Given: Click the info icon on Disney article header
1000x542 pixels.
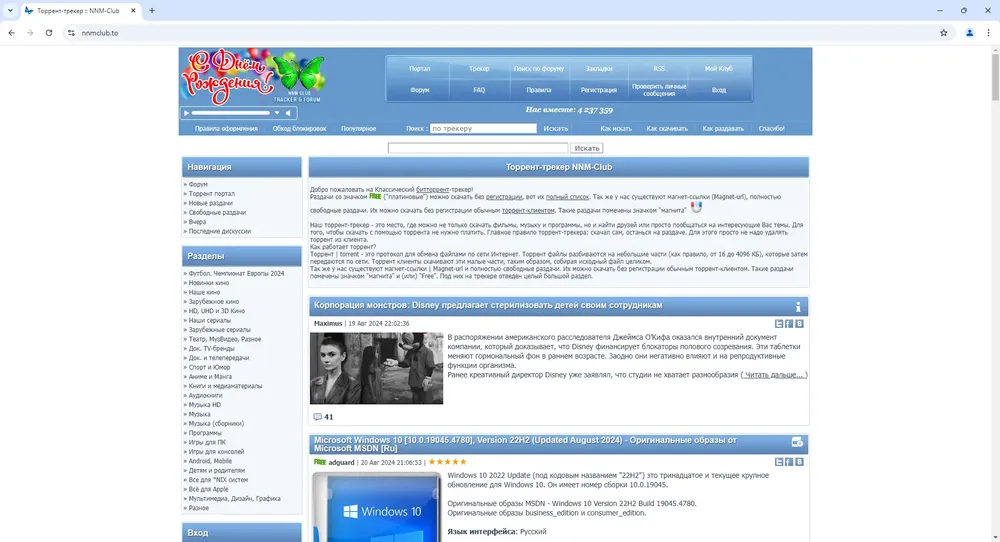Looking at the screenshot, I should coord(798,307).
